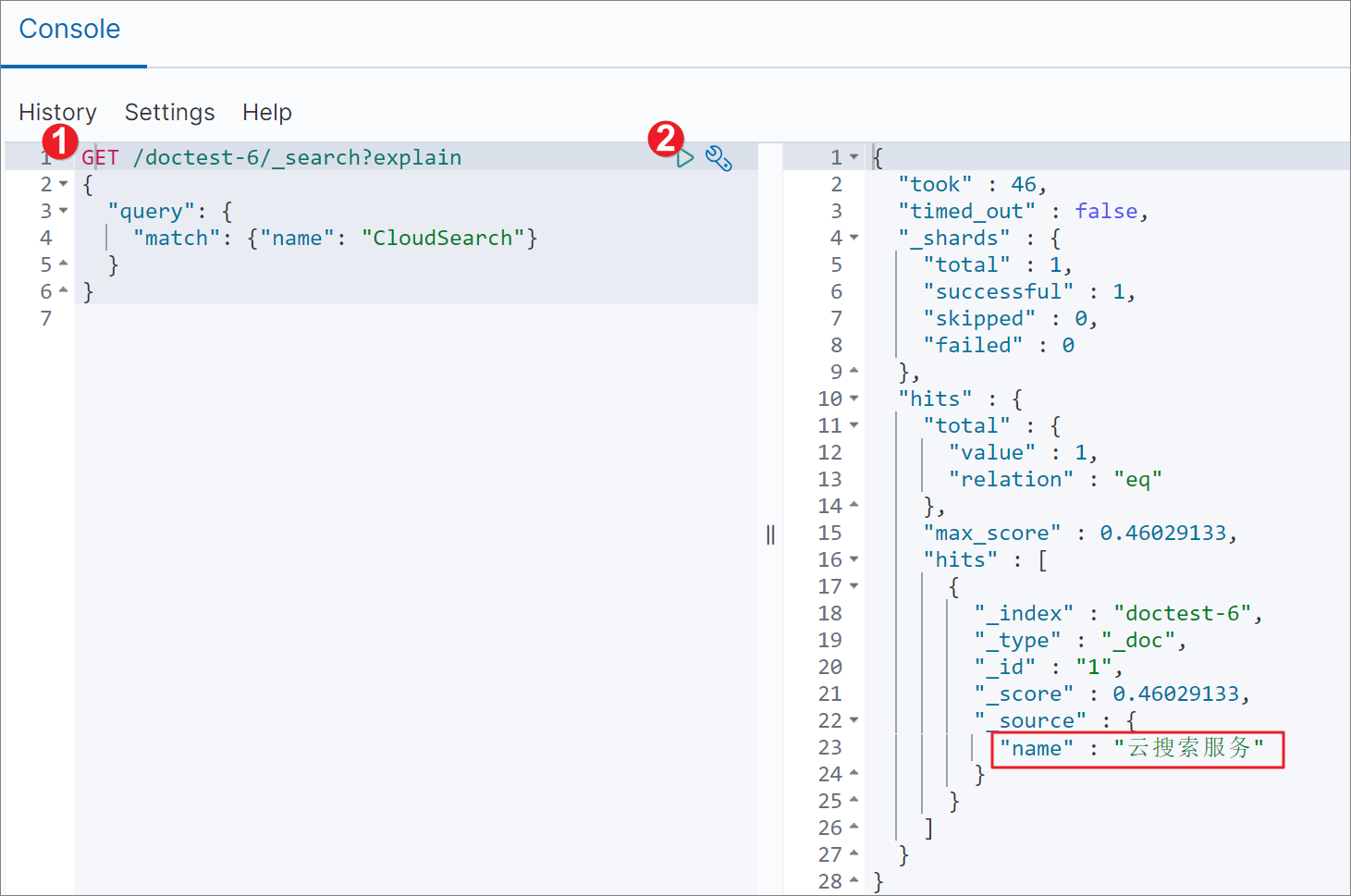Click the "total" : 1 line under _shards
The height and width of the screenshot is (896, 1351).
point(998,264)
